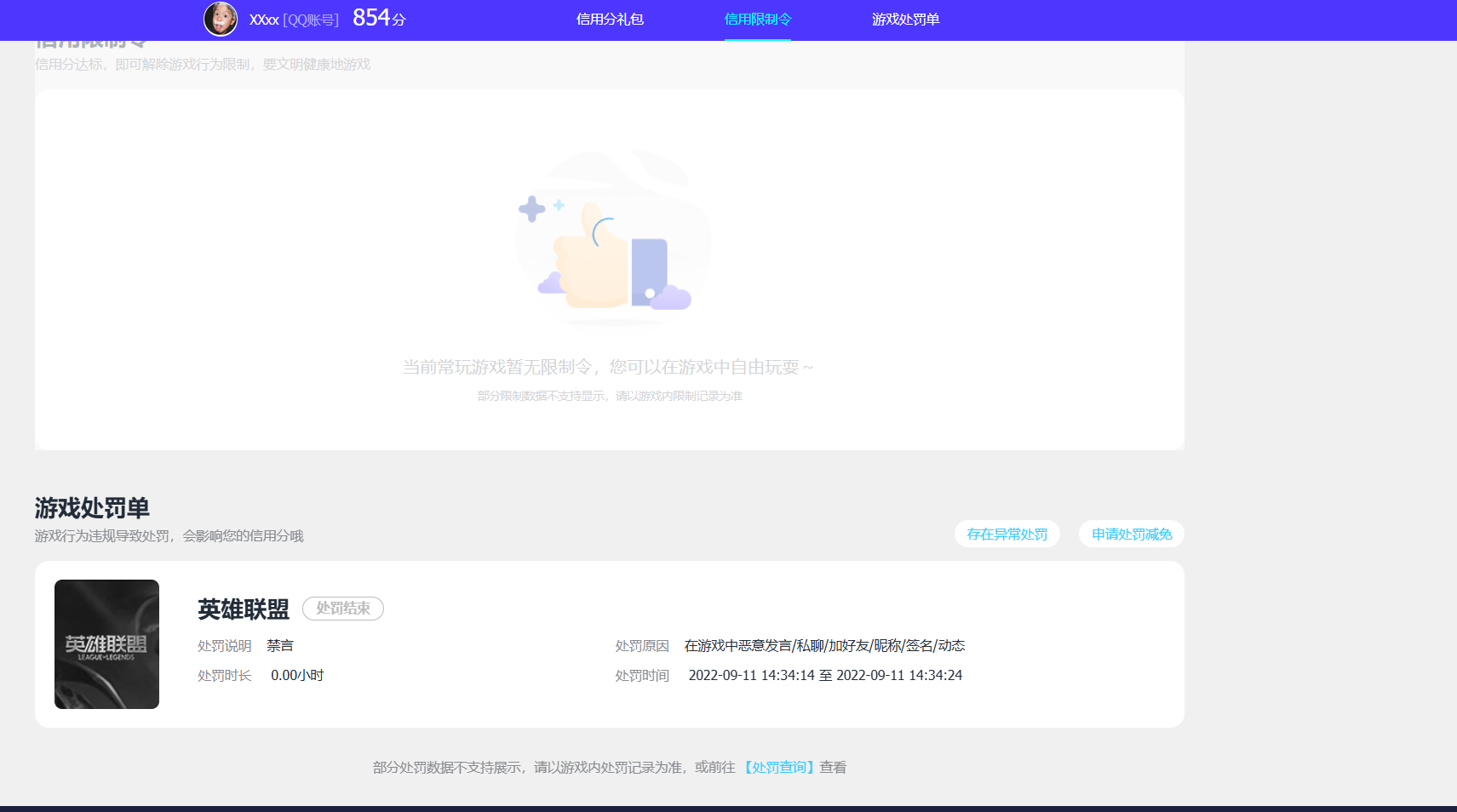Click the 854分 credit score

tap(379, 18)
